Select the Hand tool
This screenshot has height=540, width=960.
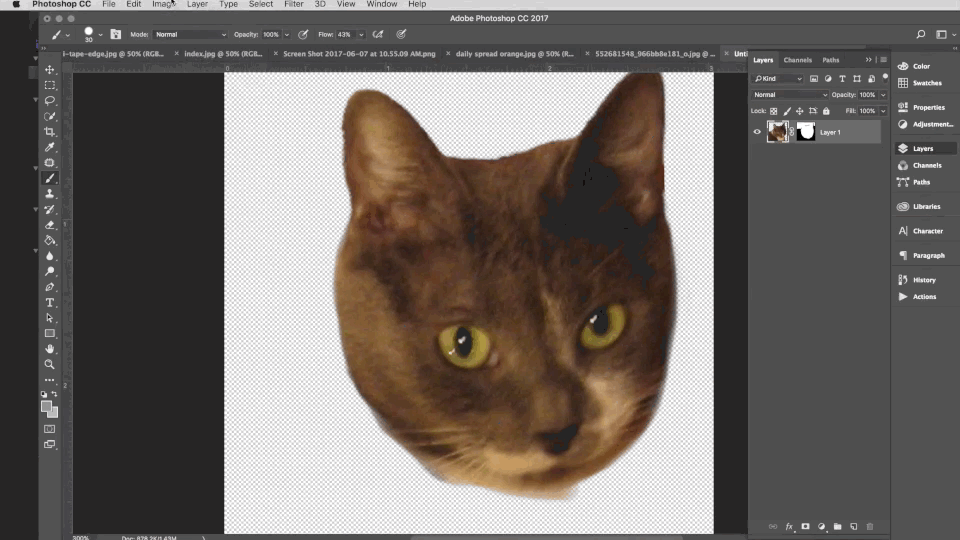(x=50, y=349)
